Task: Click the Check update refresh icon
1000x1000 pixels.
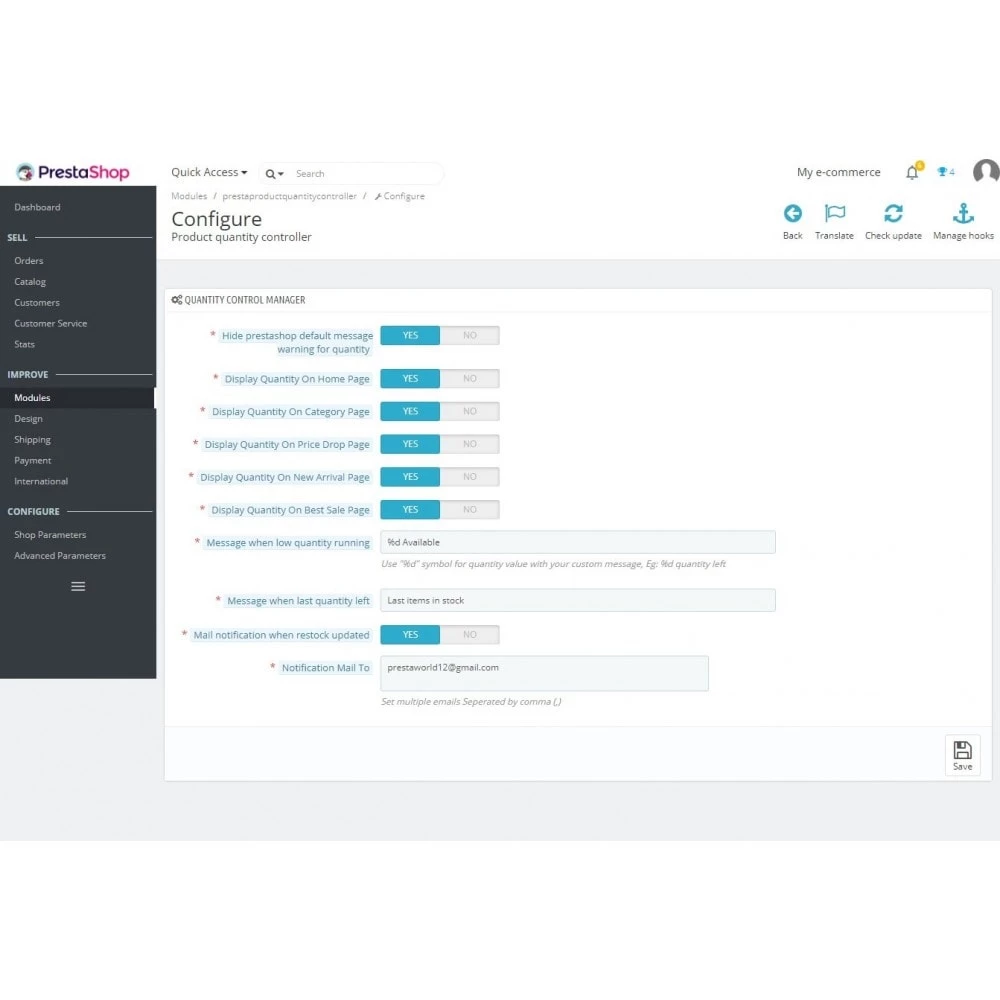Action: pos(893,213)
